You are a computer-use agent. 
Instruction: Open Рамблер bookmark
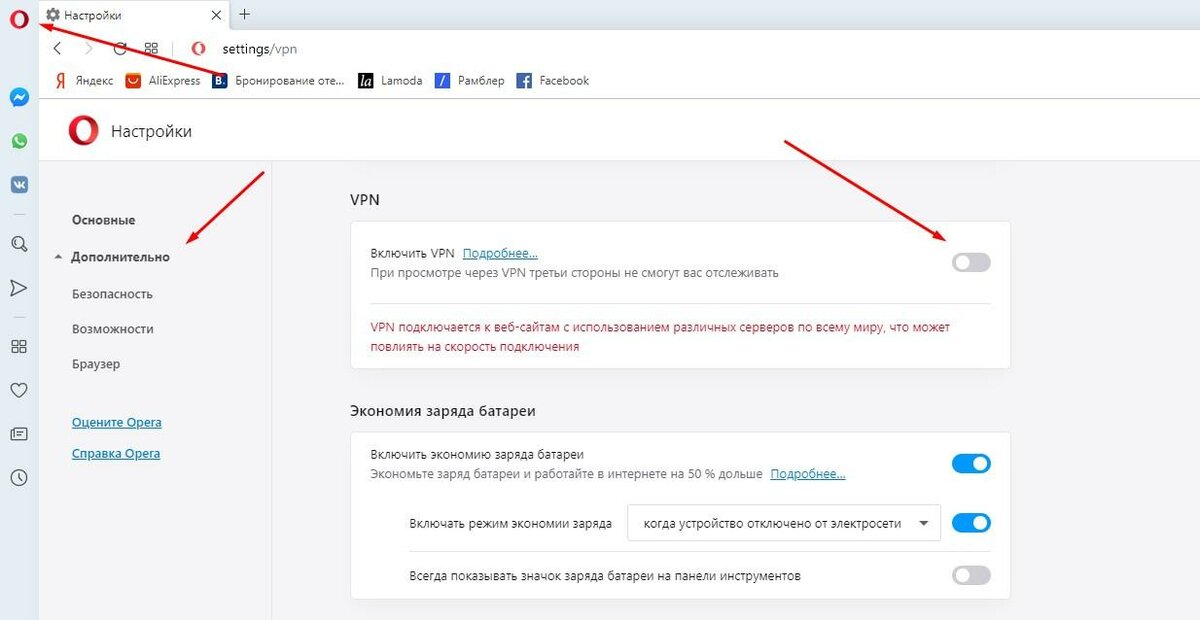click(x=470, y=80)
